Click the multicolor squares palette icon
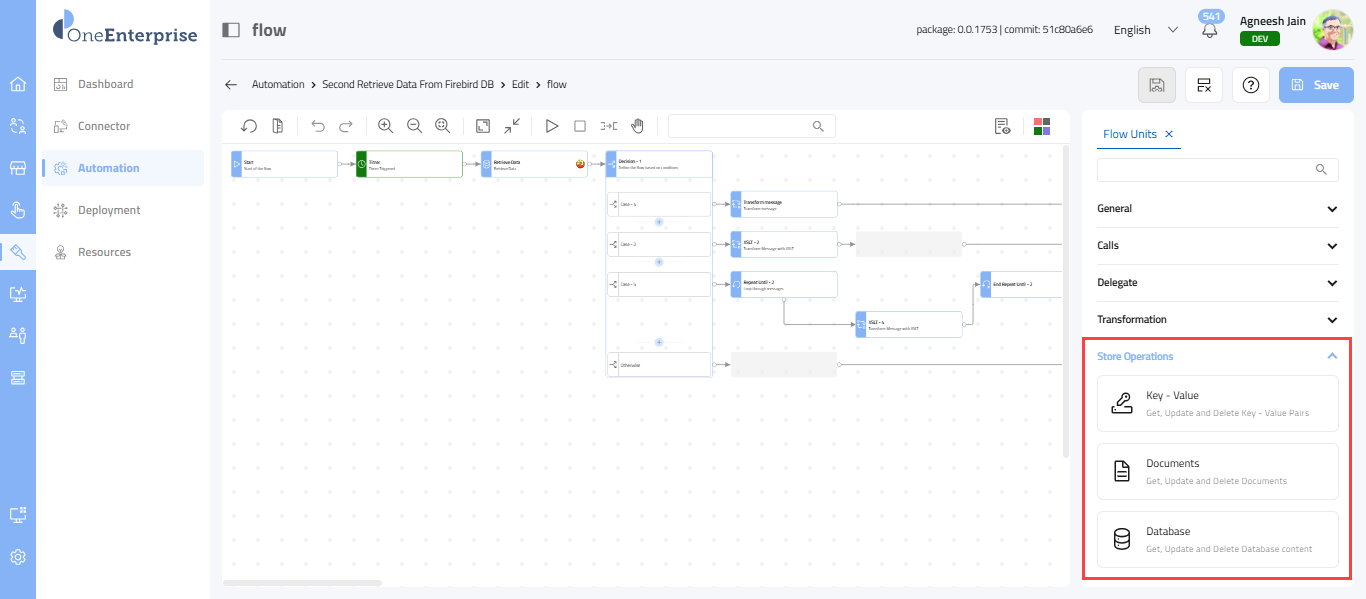 (x=1042, y=126)
